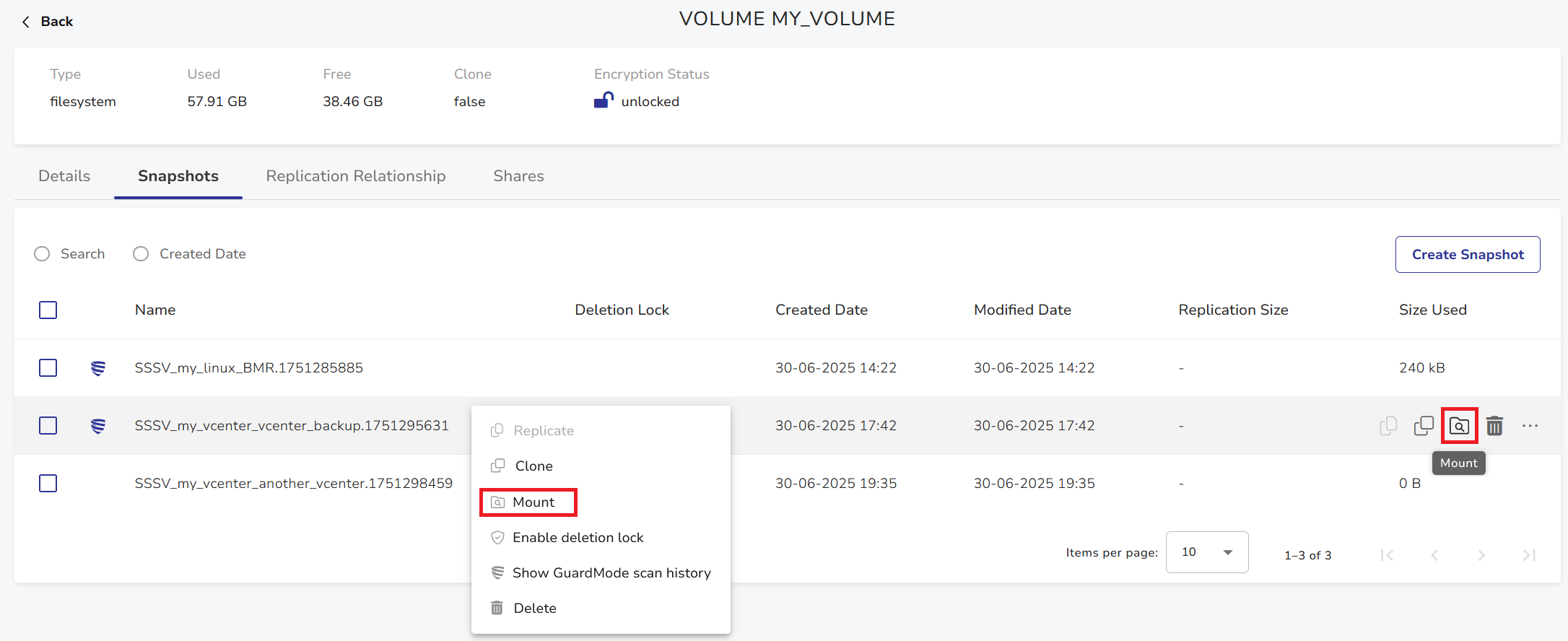1568x641 pixels.
Task: Choose the Search radio button filter
Action: click(42, 254)
